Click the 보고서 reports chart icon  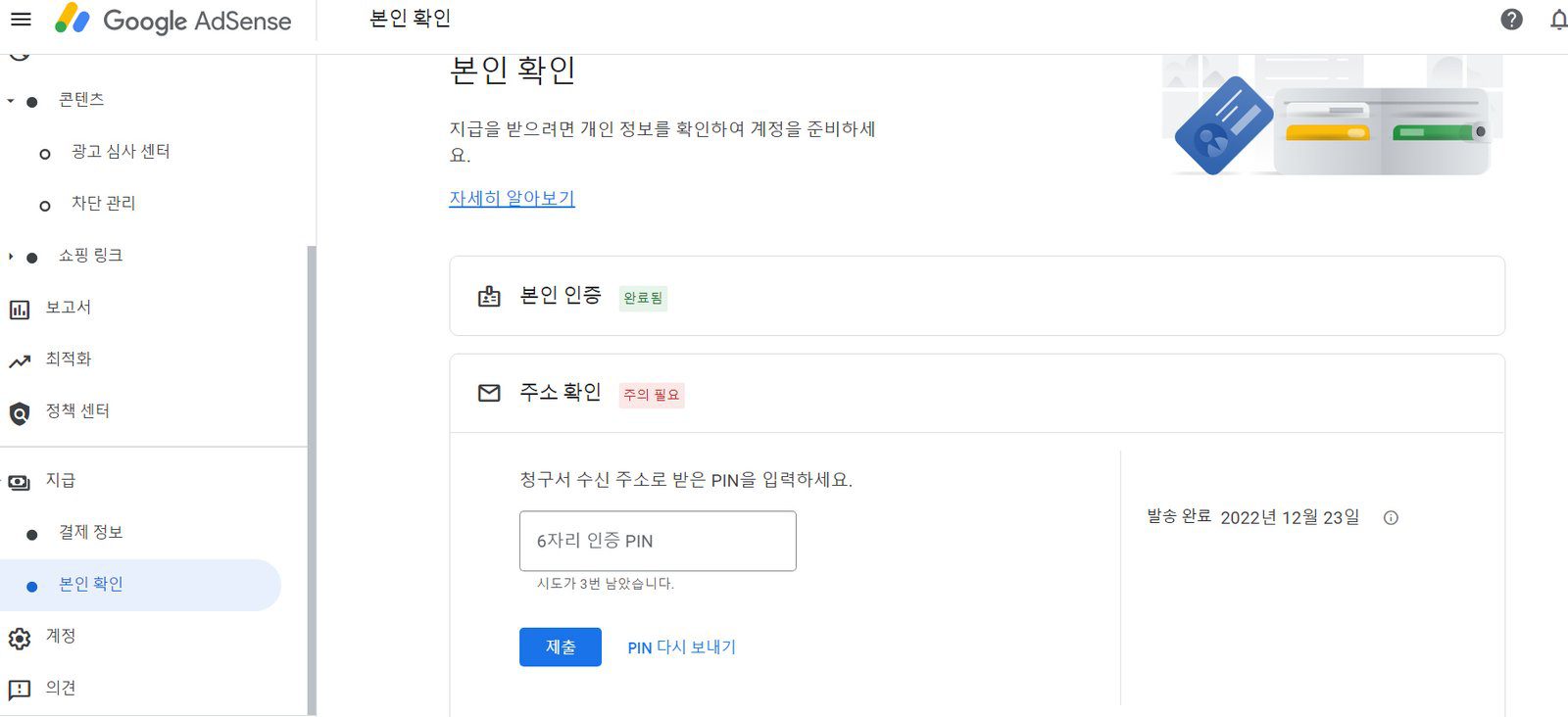[20, 310]
